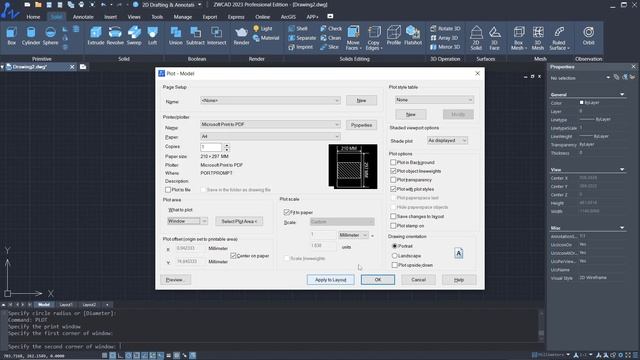
Task: Cancel the Plot dialog
Action: coord(418,280)
